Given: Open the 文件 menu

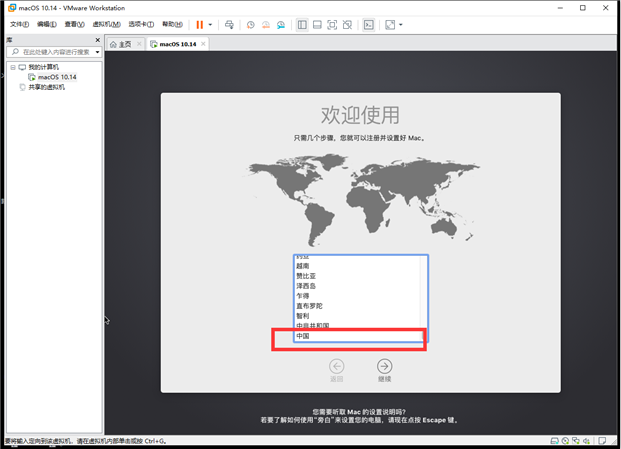Looking at the screenshot, I should tap(19, 25).
